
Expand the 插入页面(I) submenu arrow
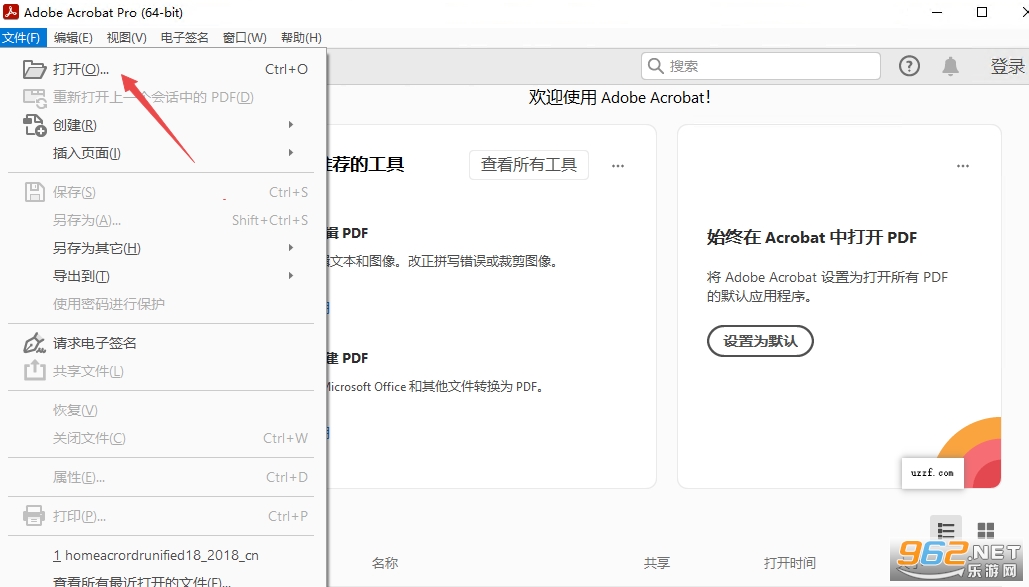click(291, 153)
